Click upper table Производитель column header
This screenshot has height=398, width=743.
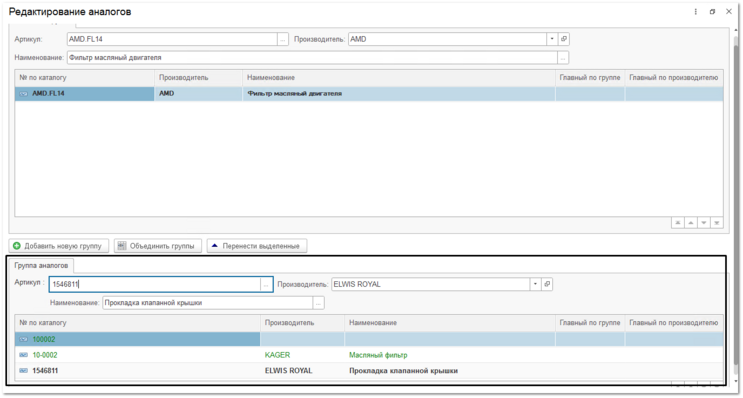tap(199, 78)
